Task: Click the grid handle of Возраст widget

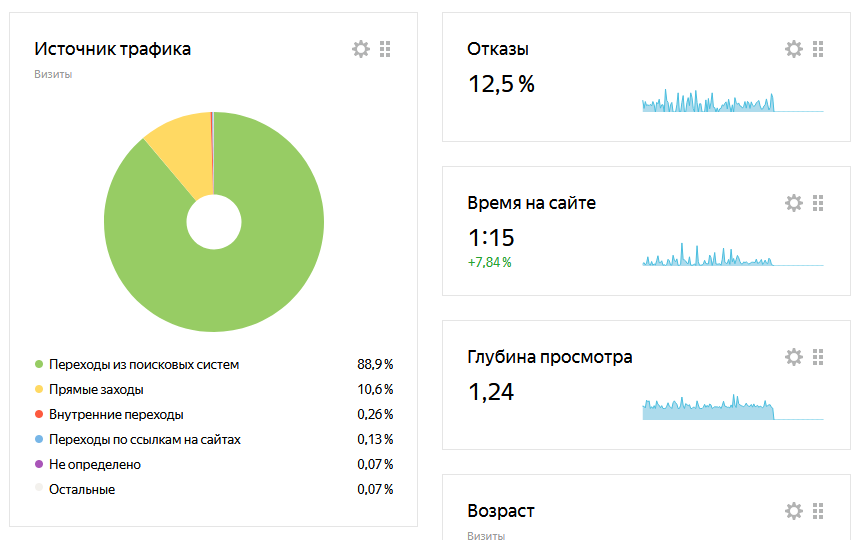Action: click(x=818, y=511)
